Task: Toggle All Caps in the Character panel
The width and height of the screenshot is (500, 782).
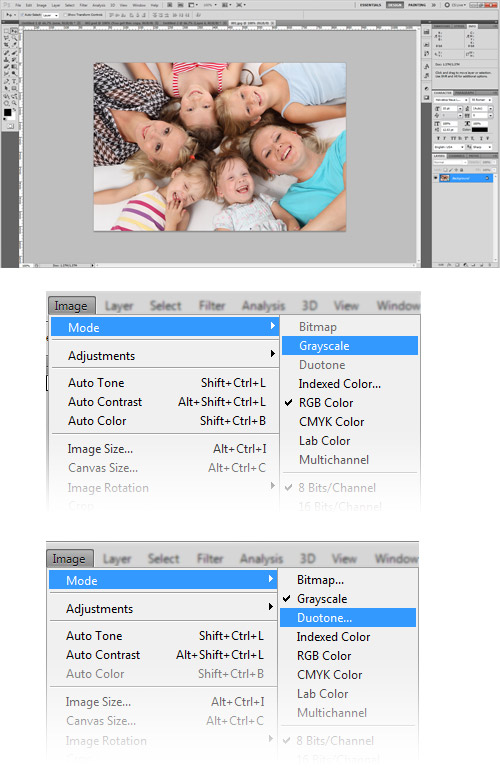Action: [x=454, y=138]
